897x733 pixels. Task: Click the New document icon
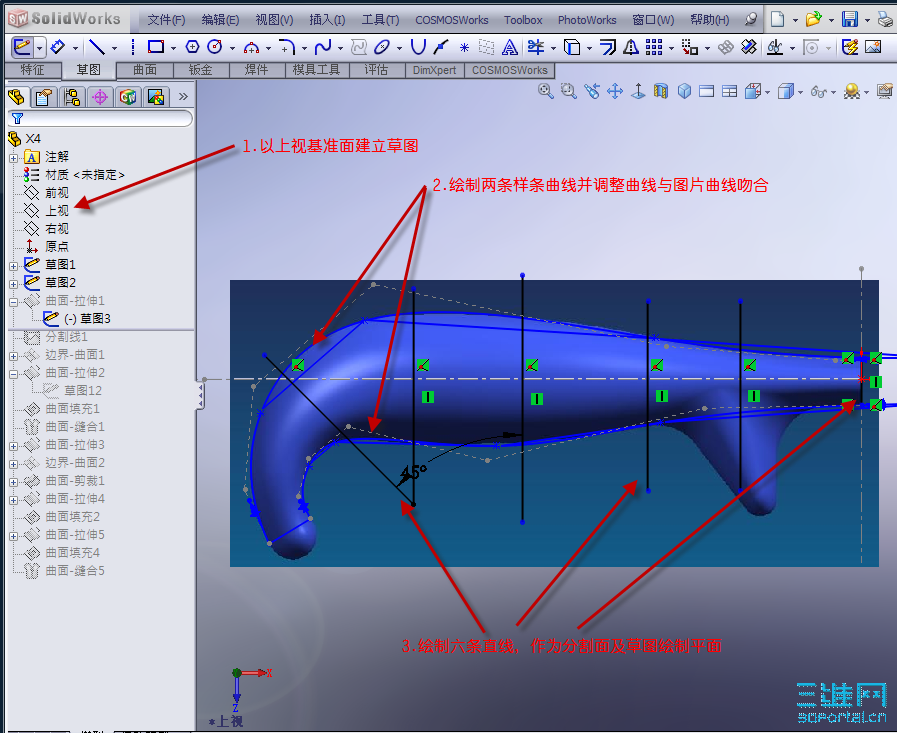(x=777, y=19)
